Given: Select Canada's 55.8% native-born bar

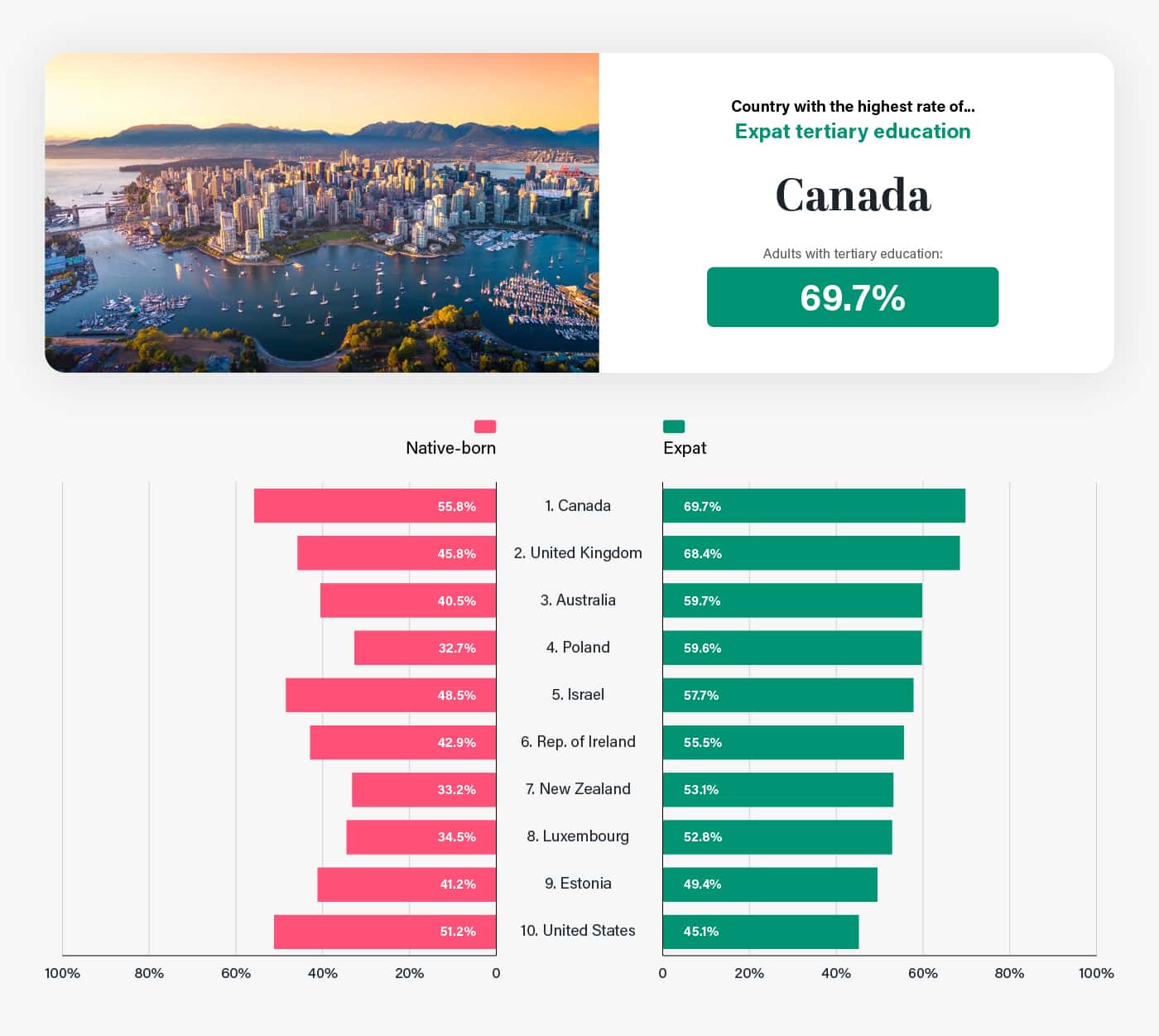Looking at the screenshot, I should pos(374,506).
